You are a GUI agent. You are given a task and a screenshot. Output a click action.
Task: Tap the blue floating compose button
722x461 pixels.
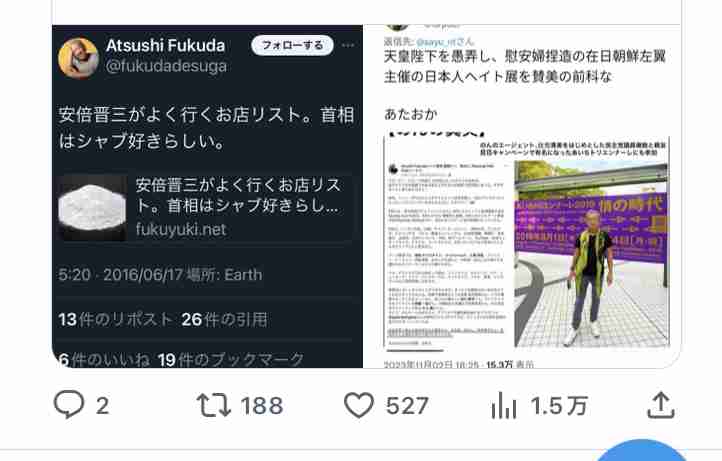click(641, 450)
